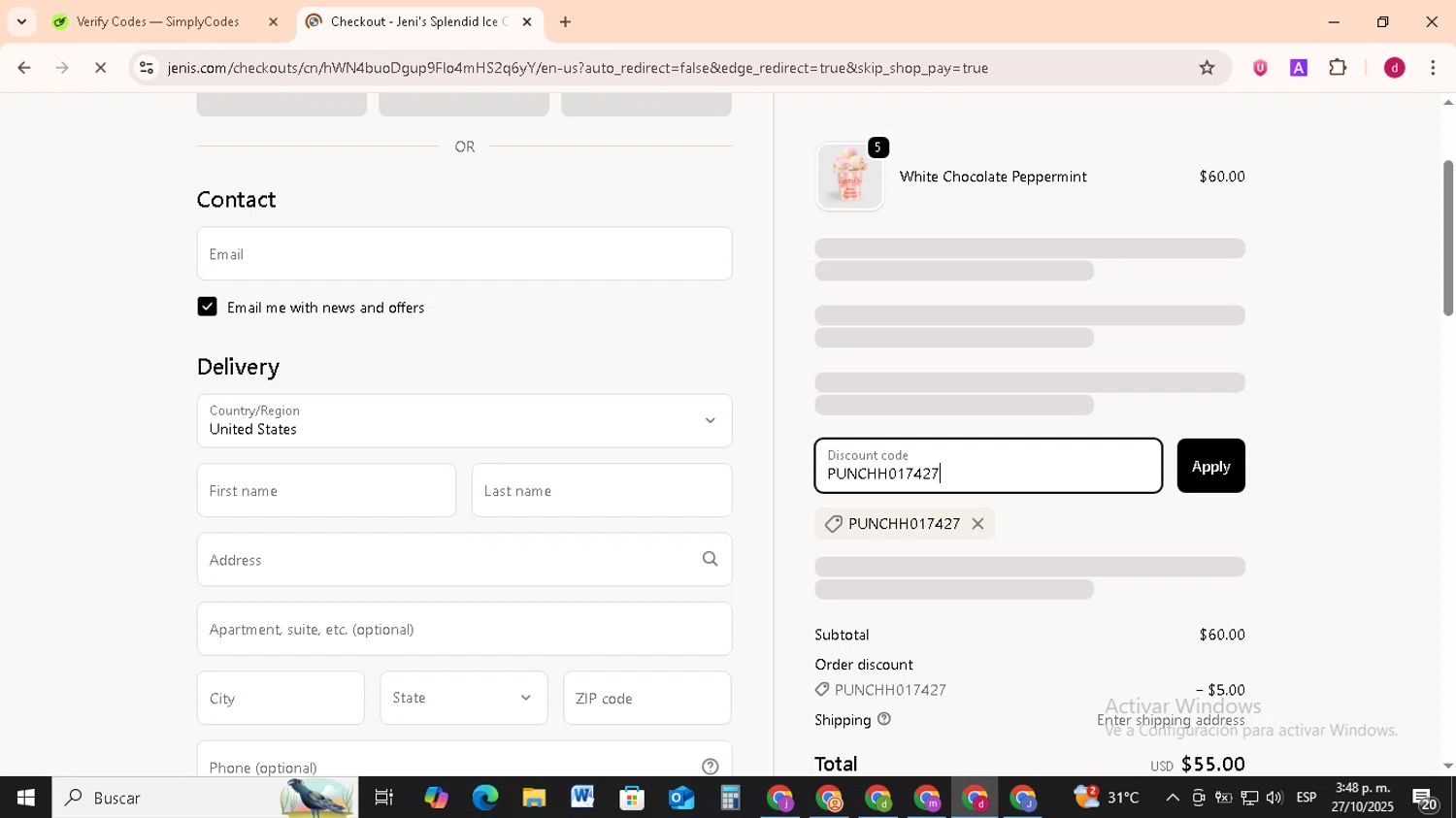Screen dimensions: 1456x818
Task: Open Microsoft Store from the taskbar
Action: (x=632, y=798)
